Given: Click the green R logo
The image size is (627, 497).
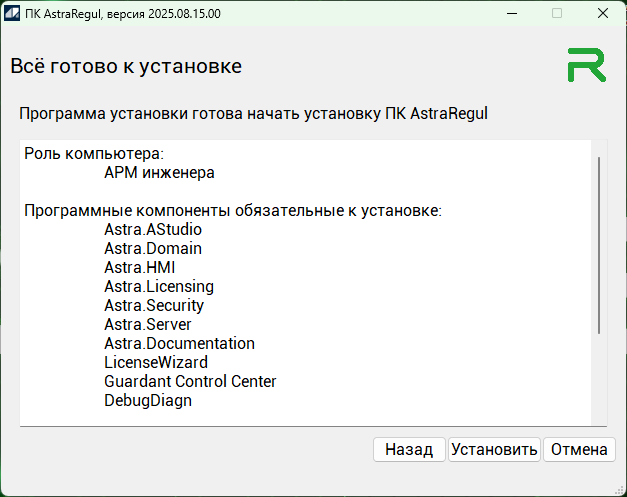Looking at the screenshot, I should pyautogui.click(x=586, y=65).
